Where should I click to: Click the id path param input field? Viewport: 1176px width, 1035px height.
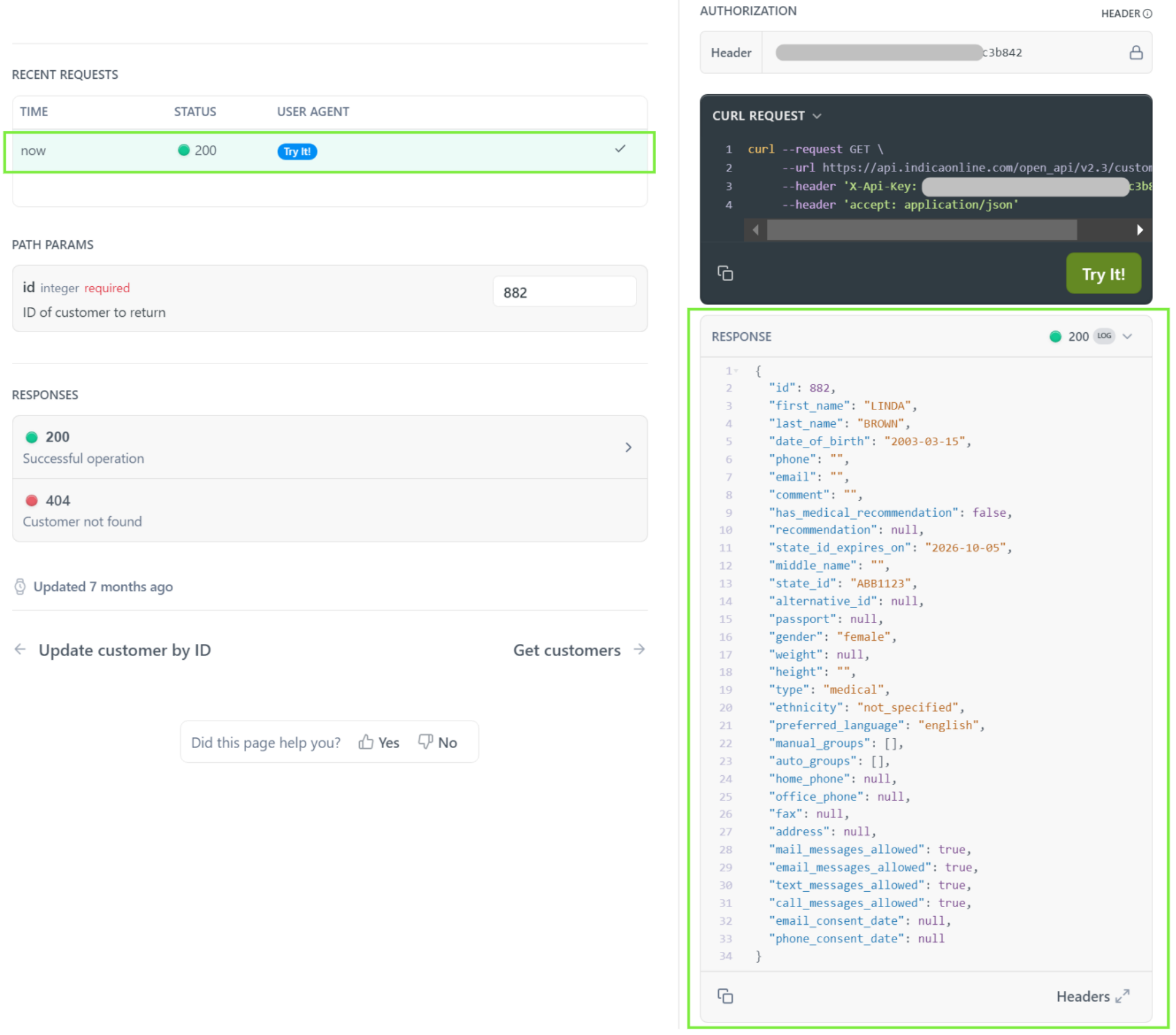click(x=564, y=292)
